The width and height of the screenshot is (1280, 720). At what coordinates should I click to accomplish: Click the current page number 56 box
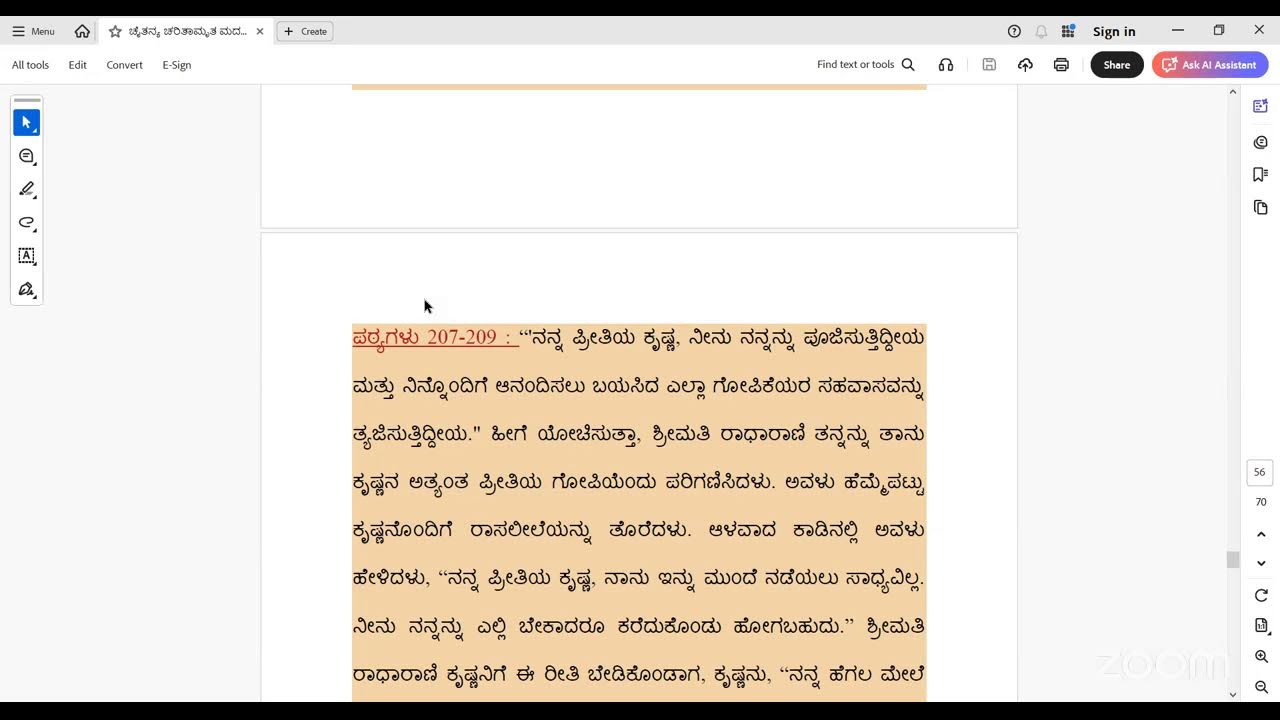pos(1260,472)
